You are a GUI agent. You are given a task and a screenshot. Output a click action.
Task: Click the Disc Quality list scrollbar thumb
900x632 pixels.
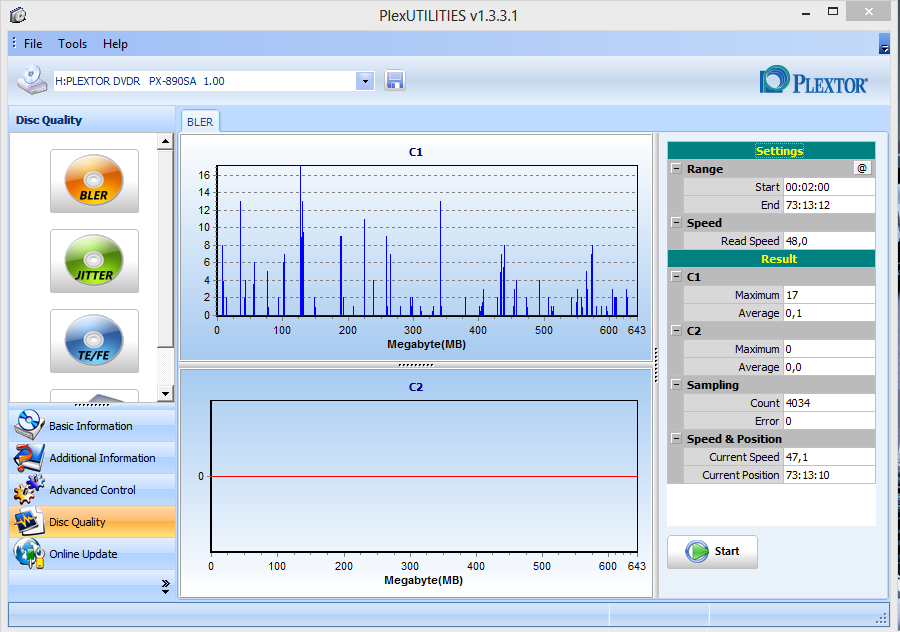[165, 249]
